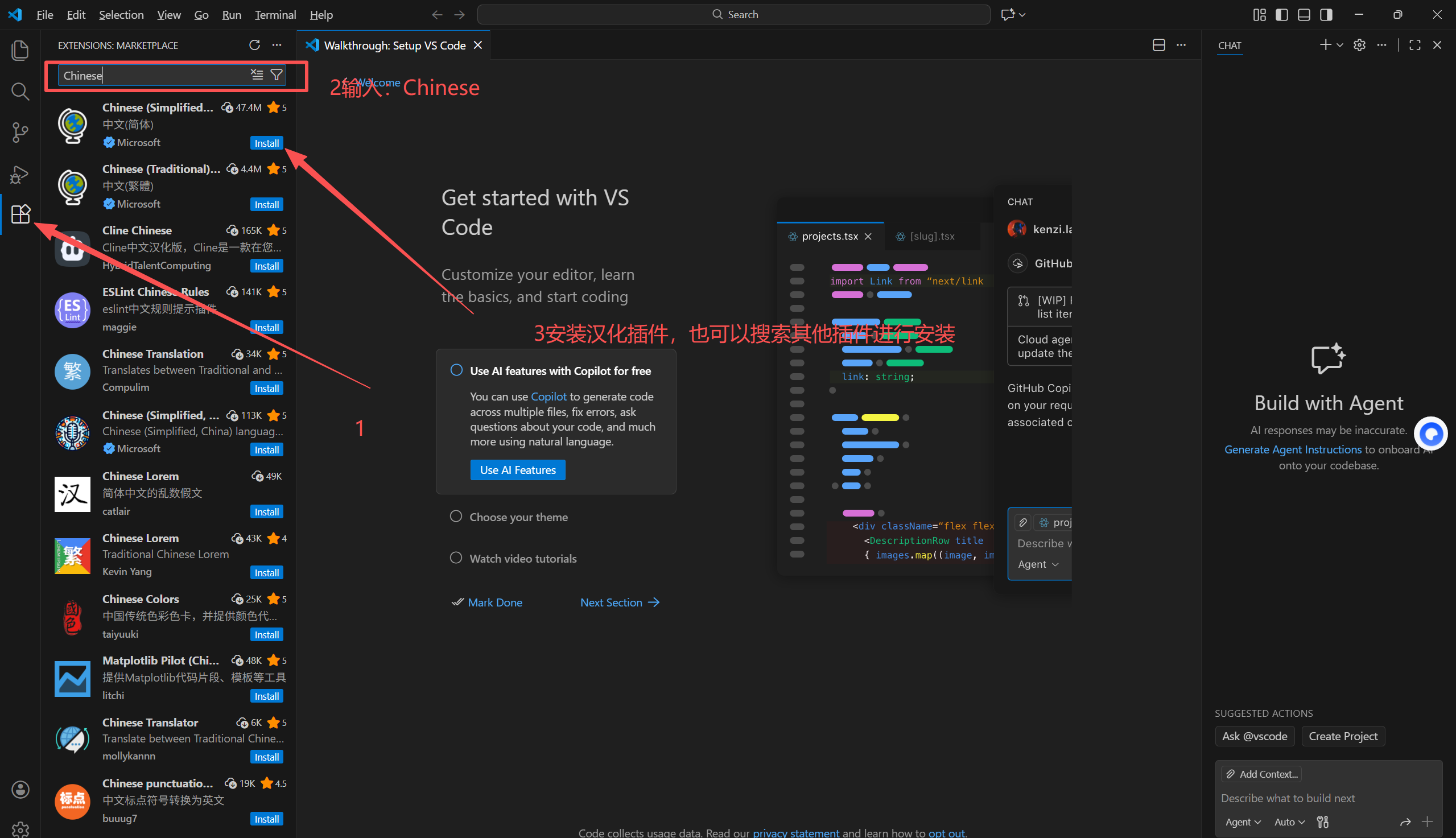The image size is (1456, 838).
Task: Toggle the bottom panel visibility
Action: coord(1304,14)
